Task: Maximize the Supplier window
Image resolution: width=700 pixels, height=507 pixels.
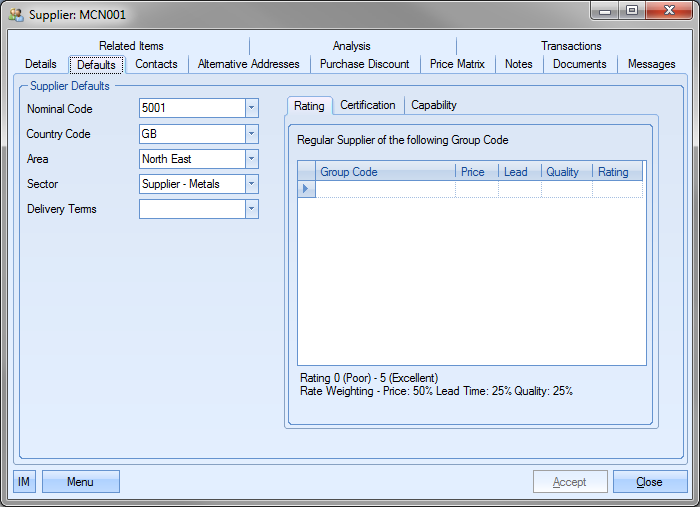Action: [632, 10]
